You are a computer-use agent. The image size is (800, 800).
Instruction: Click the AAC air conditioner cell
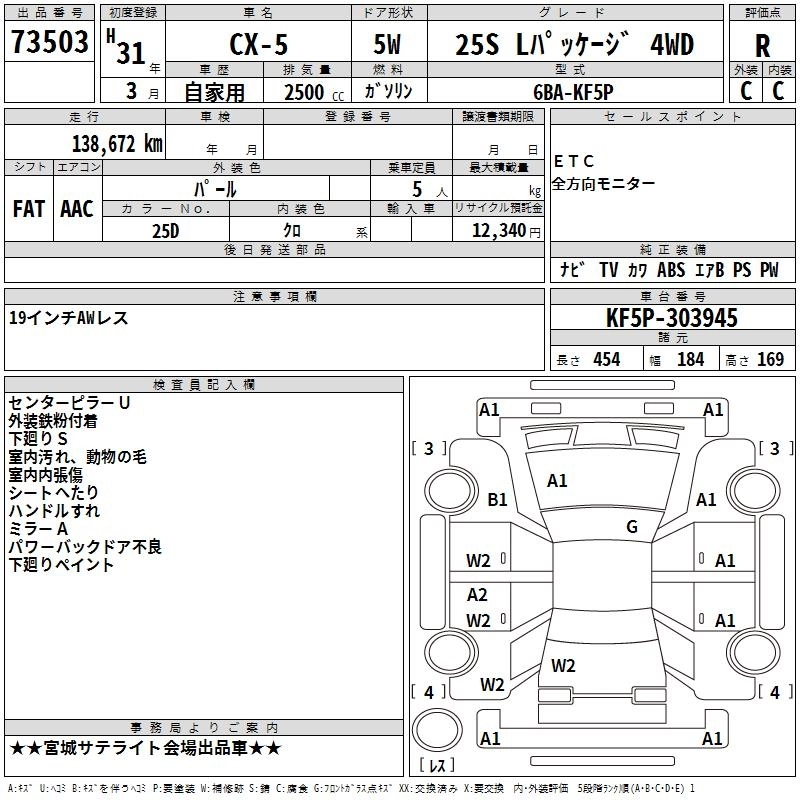coord(77,208)
